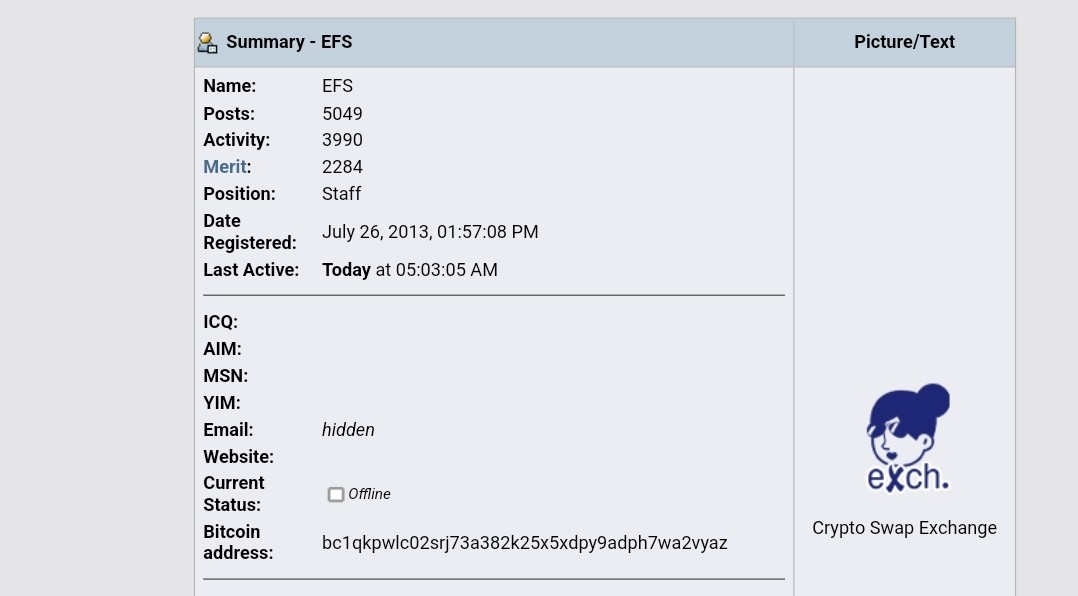The width and height of the screenshot is (1078, 596).
Task: Click the Bitcoin address text
Action: click(525, 542)
